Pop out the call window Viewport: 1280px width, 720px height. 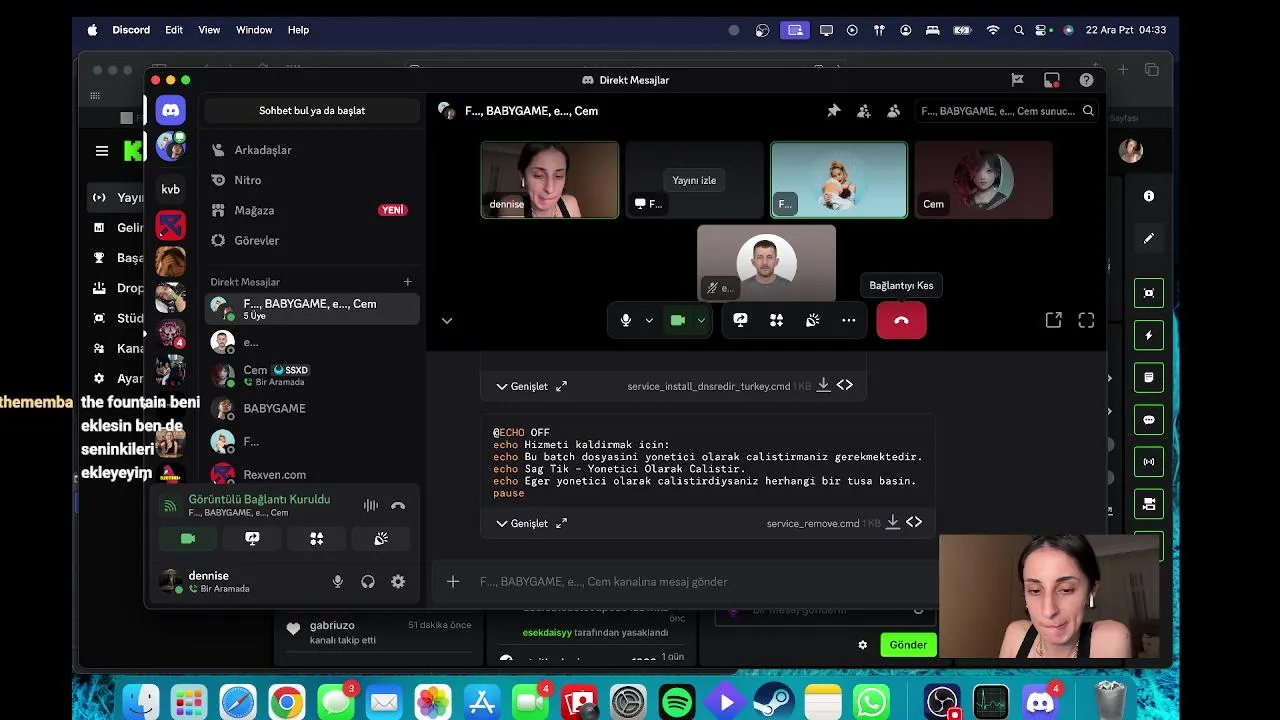(1053, 320)
